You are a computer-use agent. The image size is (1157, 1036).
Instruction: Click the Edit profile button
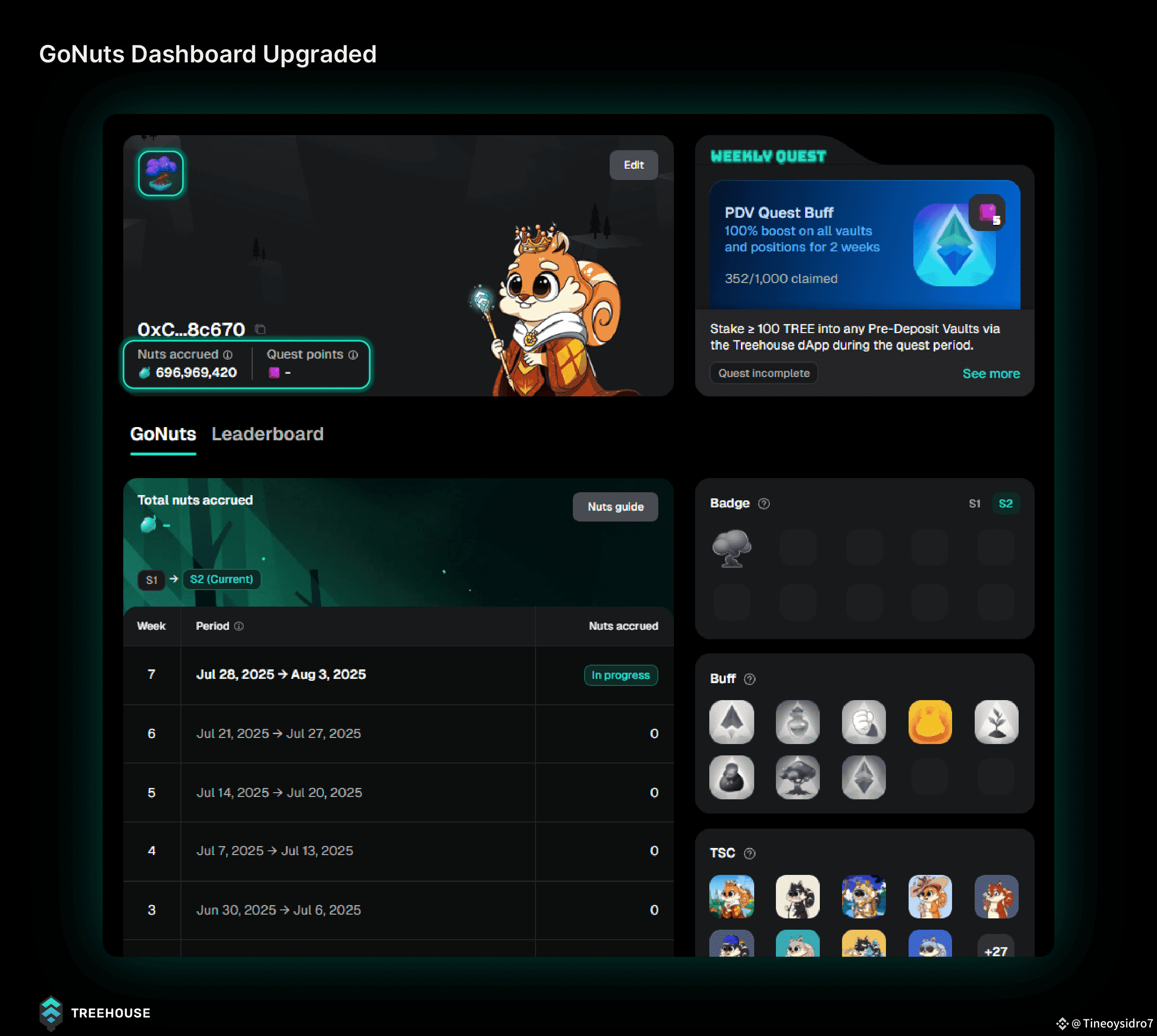(633, 165)
